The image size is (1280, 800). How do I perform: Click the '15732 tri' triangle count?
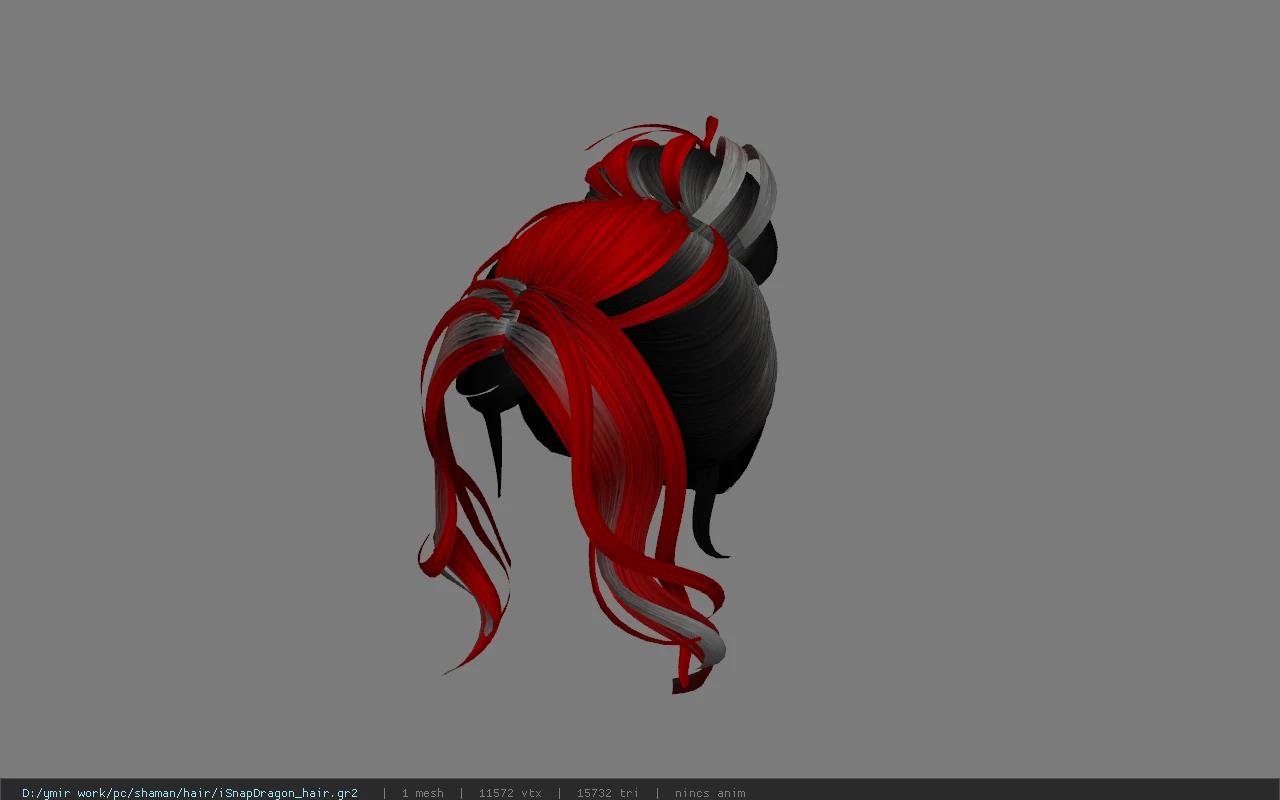pyautogui.click(x=607, y=793)
